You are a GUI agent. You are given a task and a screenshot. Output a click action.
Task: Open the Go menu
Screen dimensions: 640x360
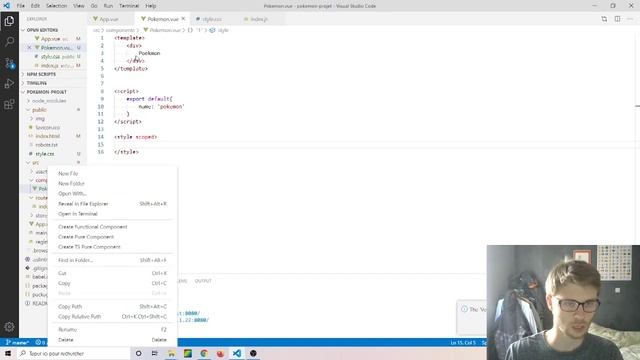point(94,6)
